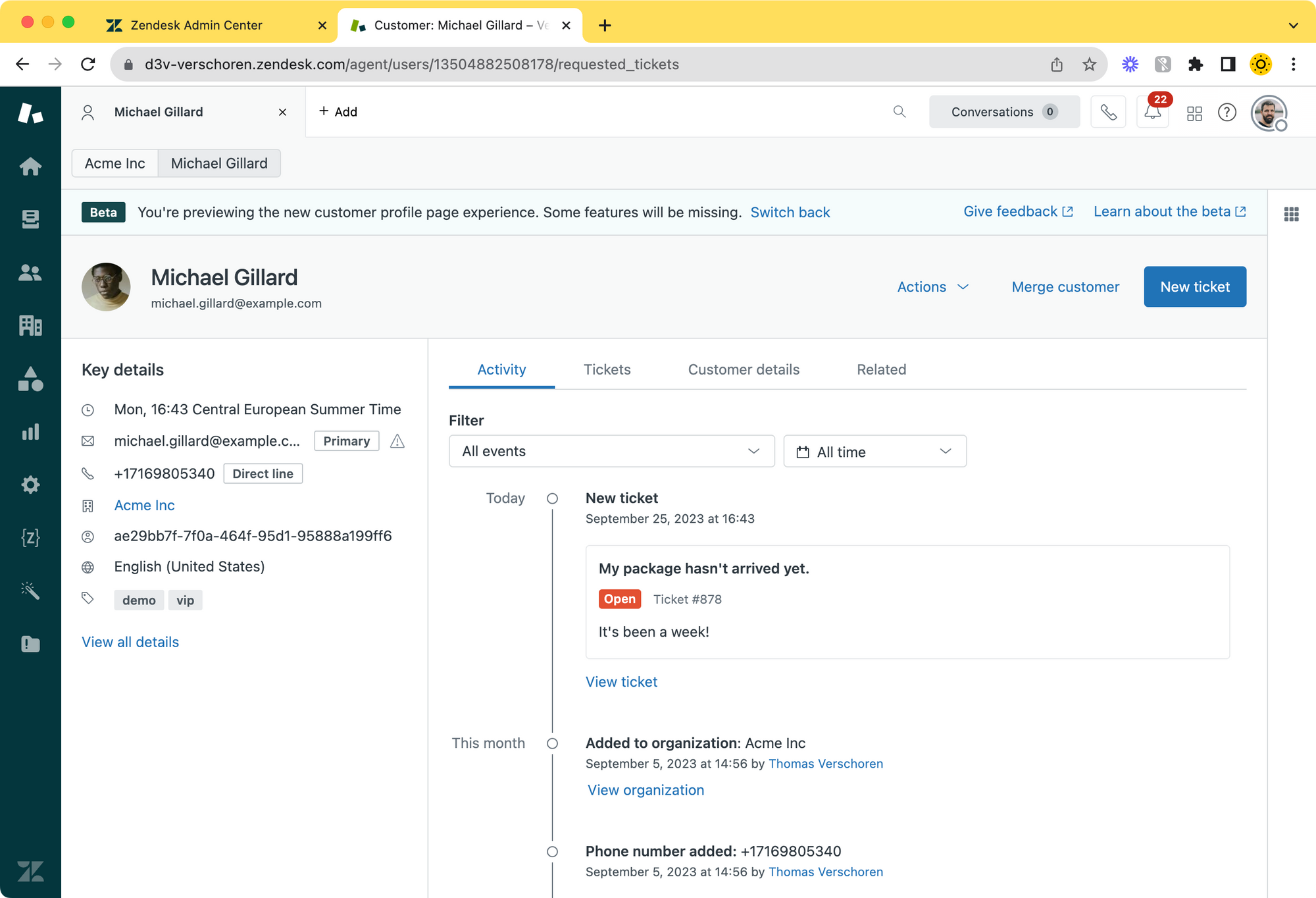Open Reporting bar chart icon

[30, 432]
